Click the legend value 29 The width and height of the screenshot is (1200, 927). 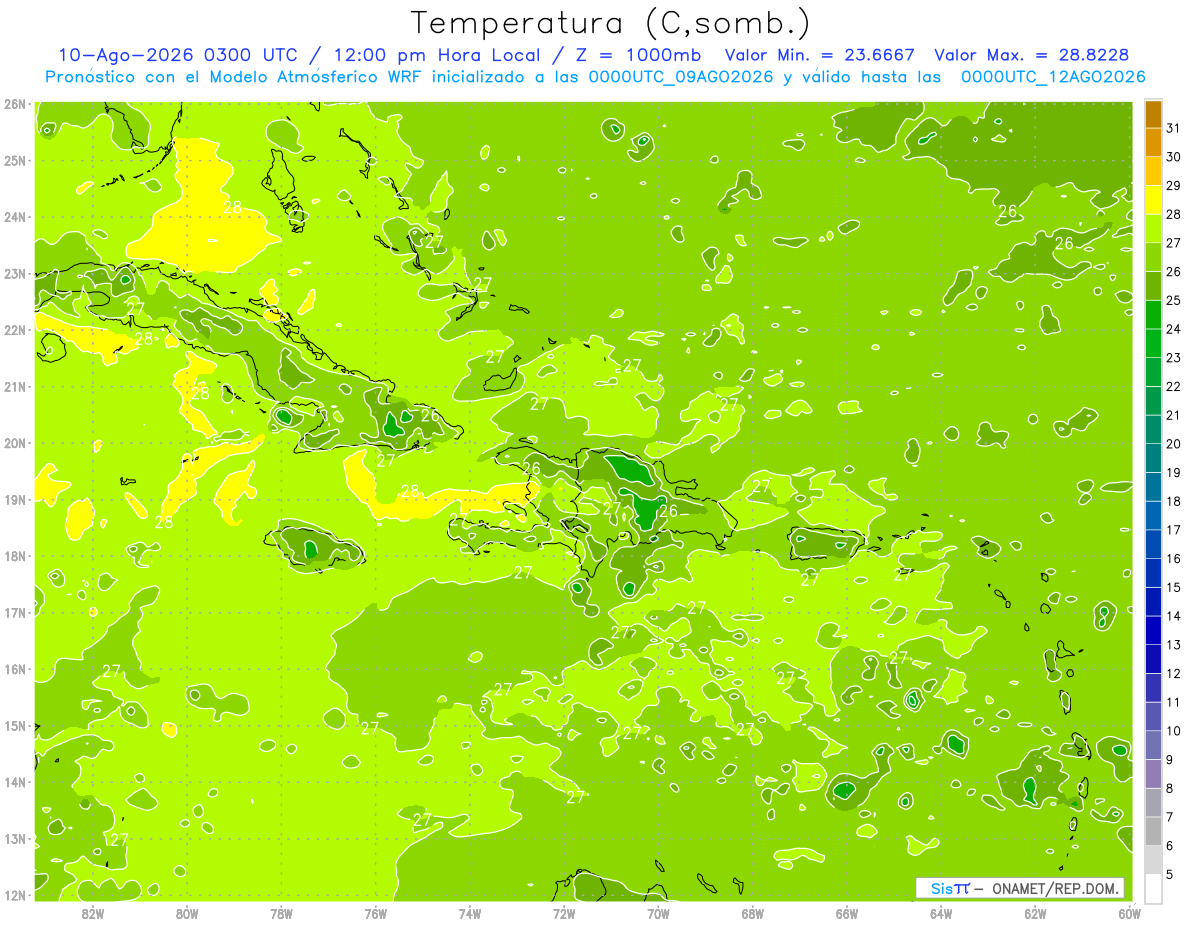point(1174,186)
